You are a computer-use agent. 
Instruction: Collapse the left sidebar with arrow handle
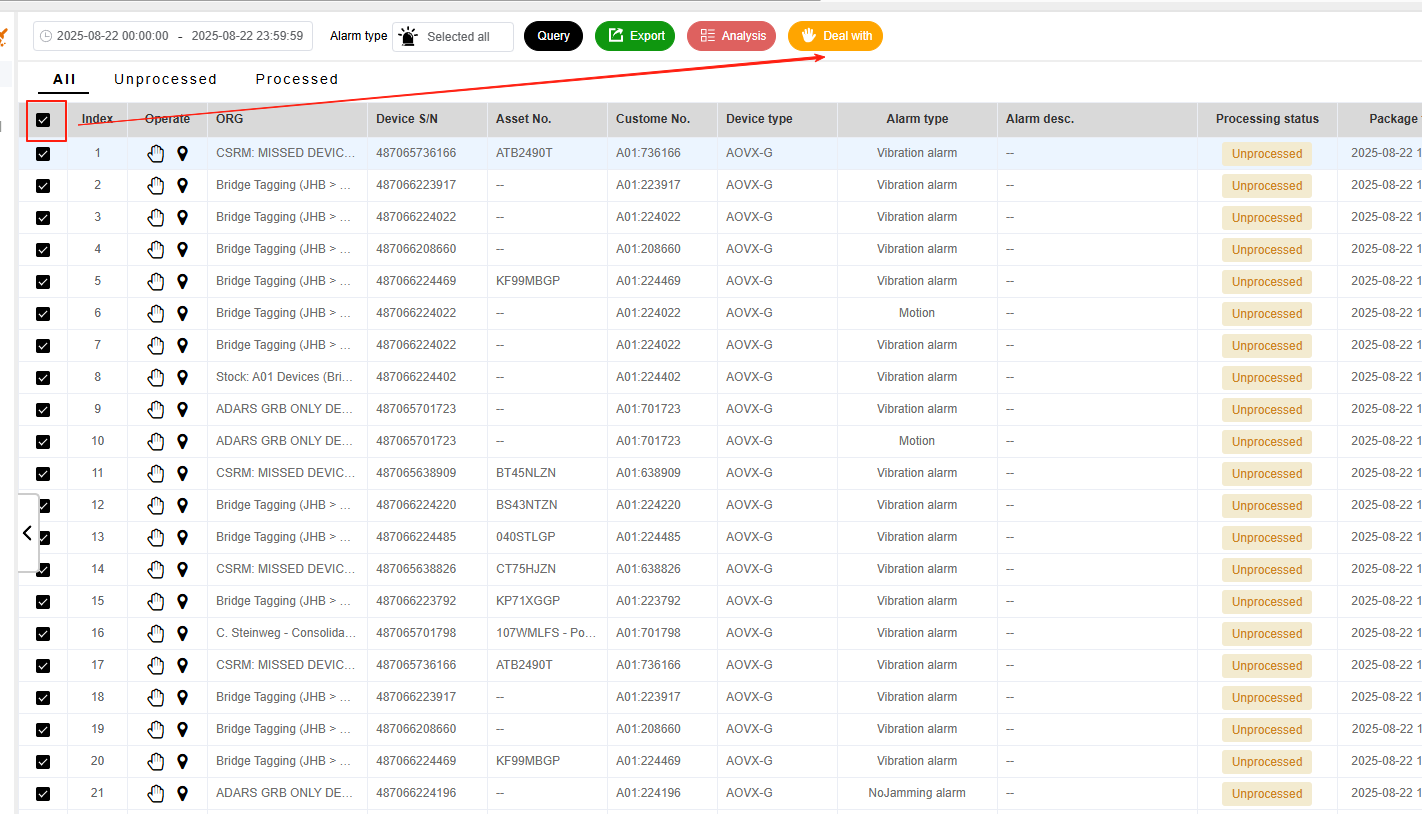pos(28,533)
